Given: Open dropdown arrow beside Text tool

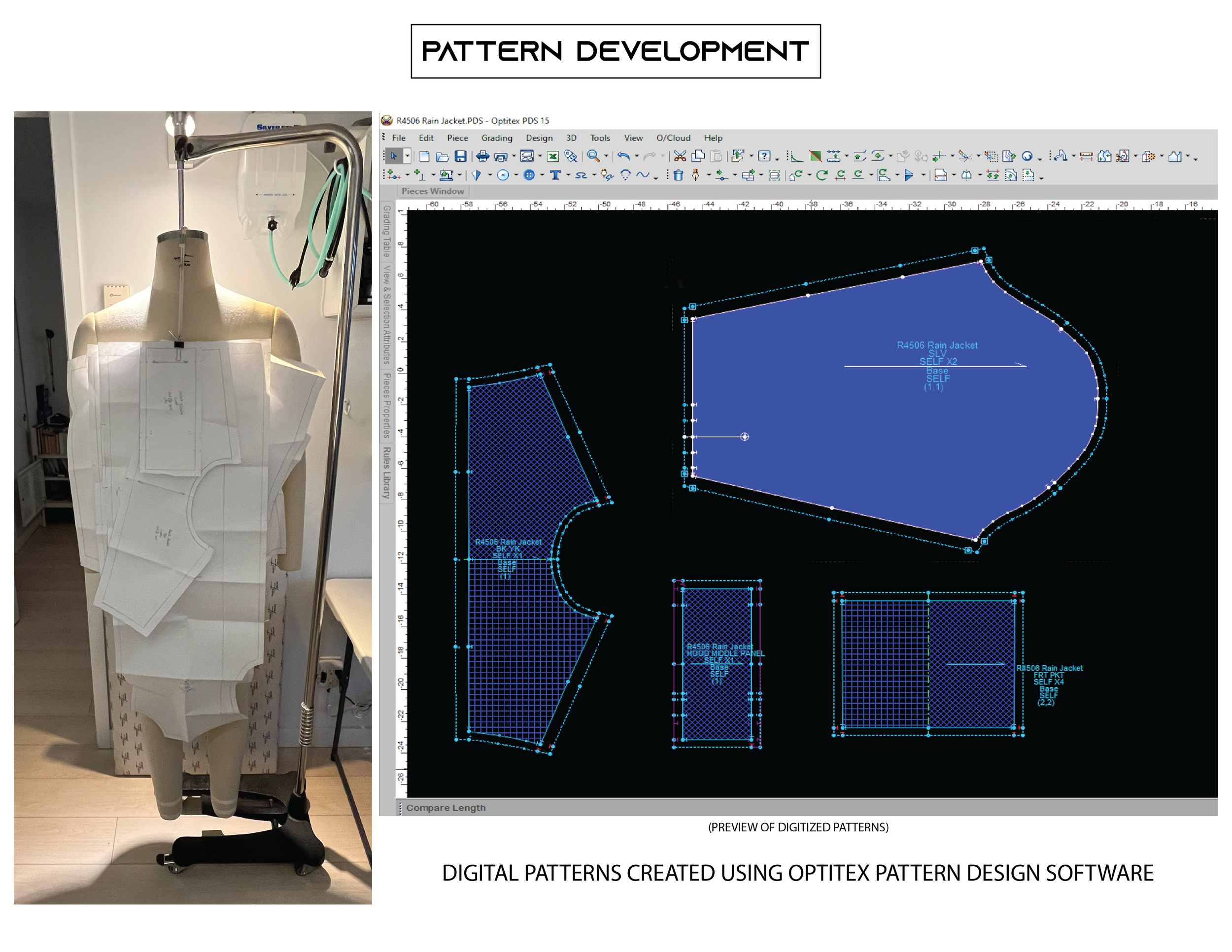Looking at the screenshot, I should point(568,175).
